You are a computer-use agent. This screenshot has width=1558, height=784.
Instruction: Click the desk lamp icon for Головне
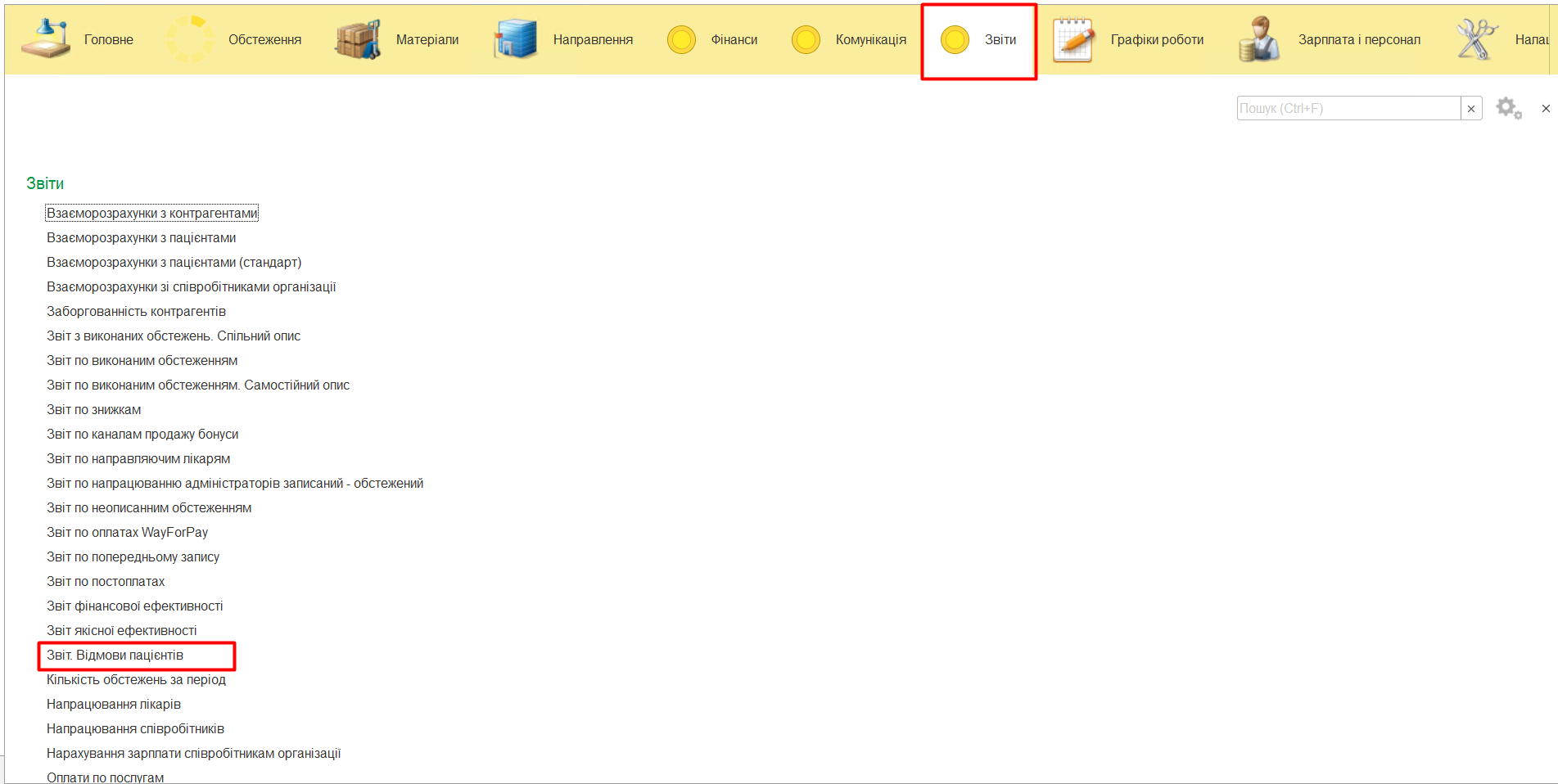tap(46, 39)
